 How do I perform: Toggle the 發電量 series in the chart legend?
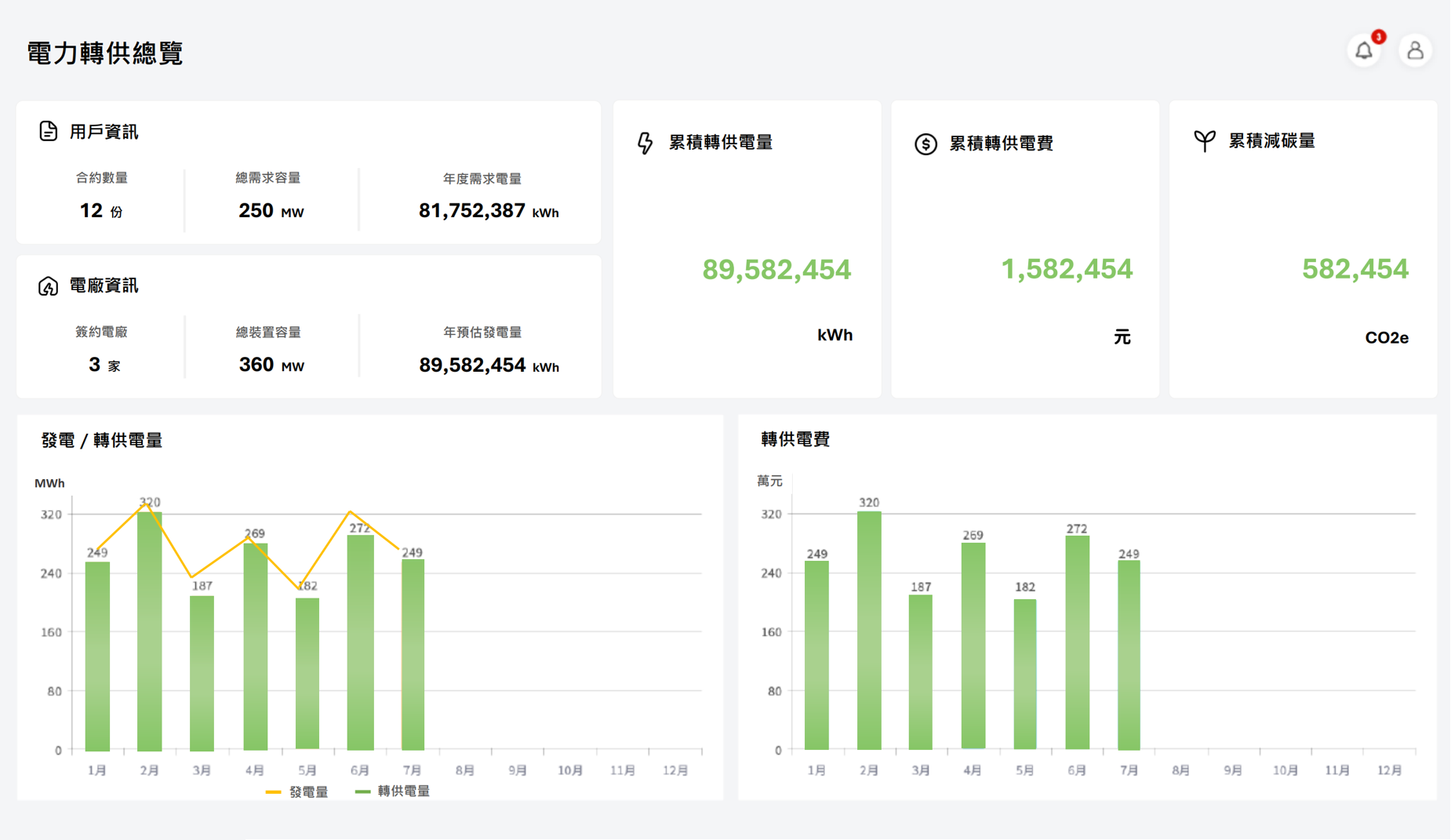coord(308,791)
